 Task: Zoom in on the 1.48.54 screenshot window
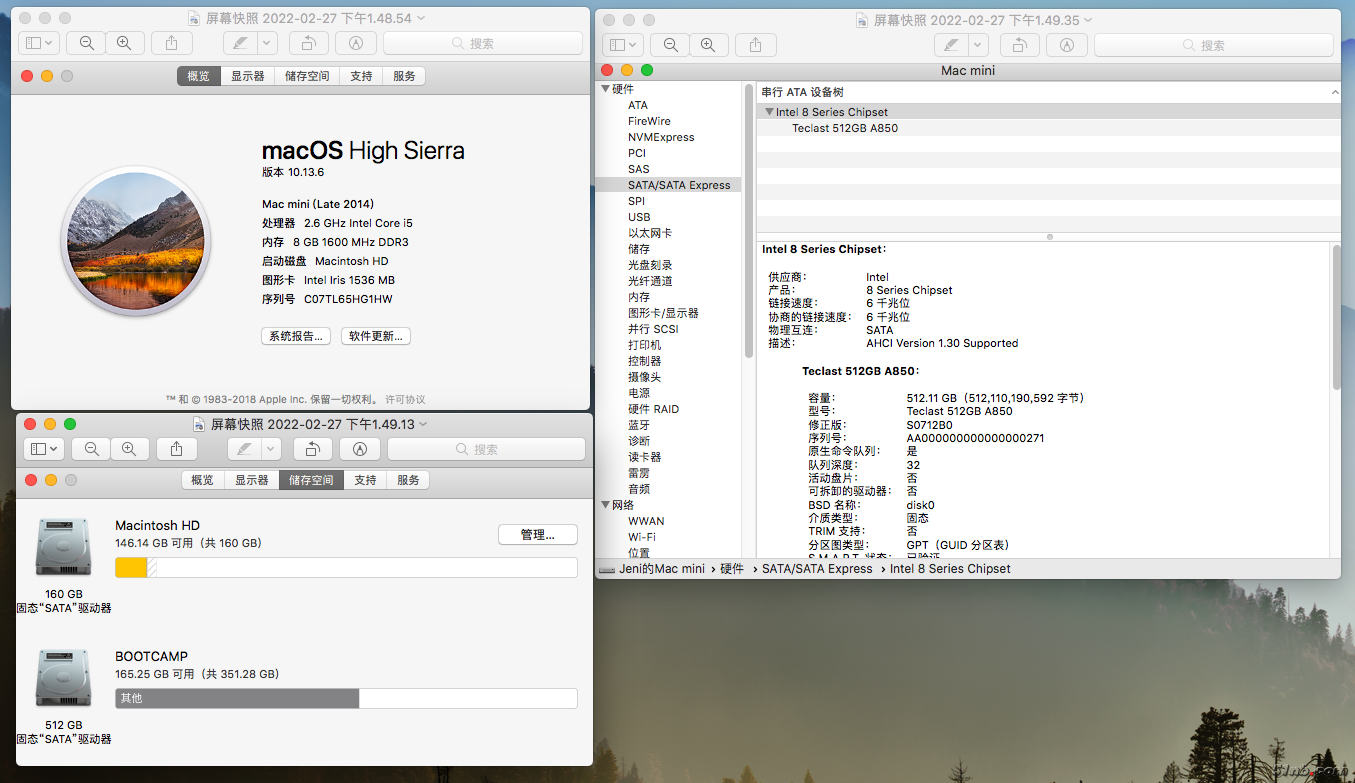pos(124,43)
